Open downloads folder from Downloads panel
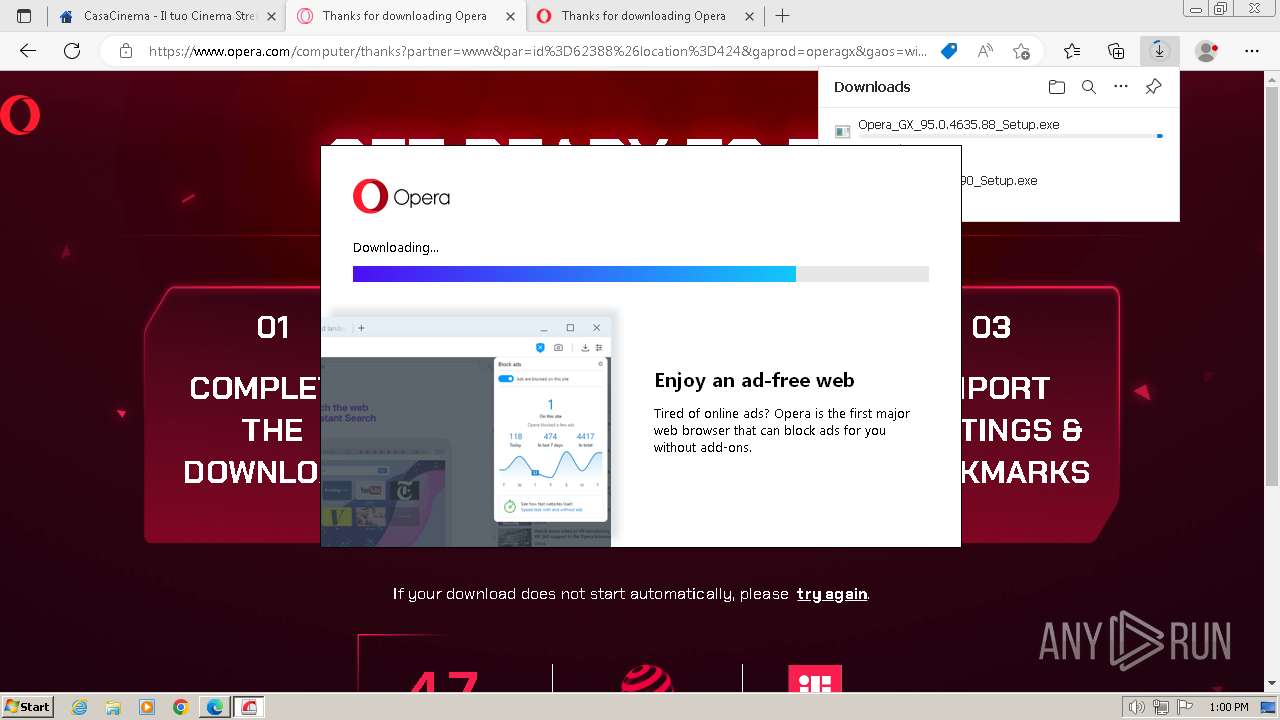Viewport: 1280px width, 720px height. 1057,87
